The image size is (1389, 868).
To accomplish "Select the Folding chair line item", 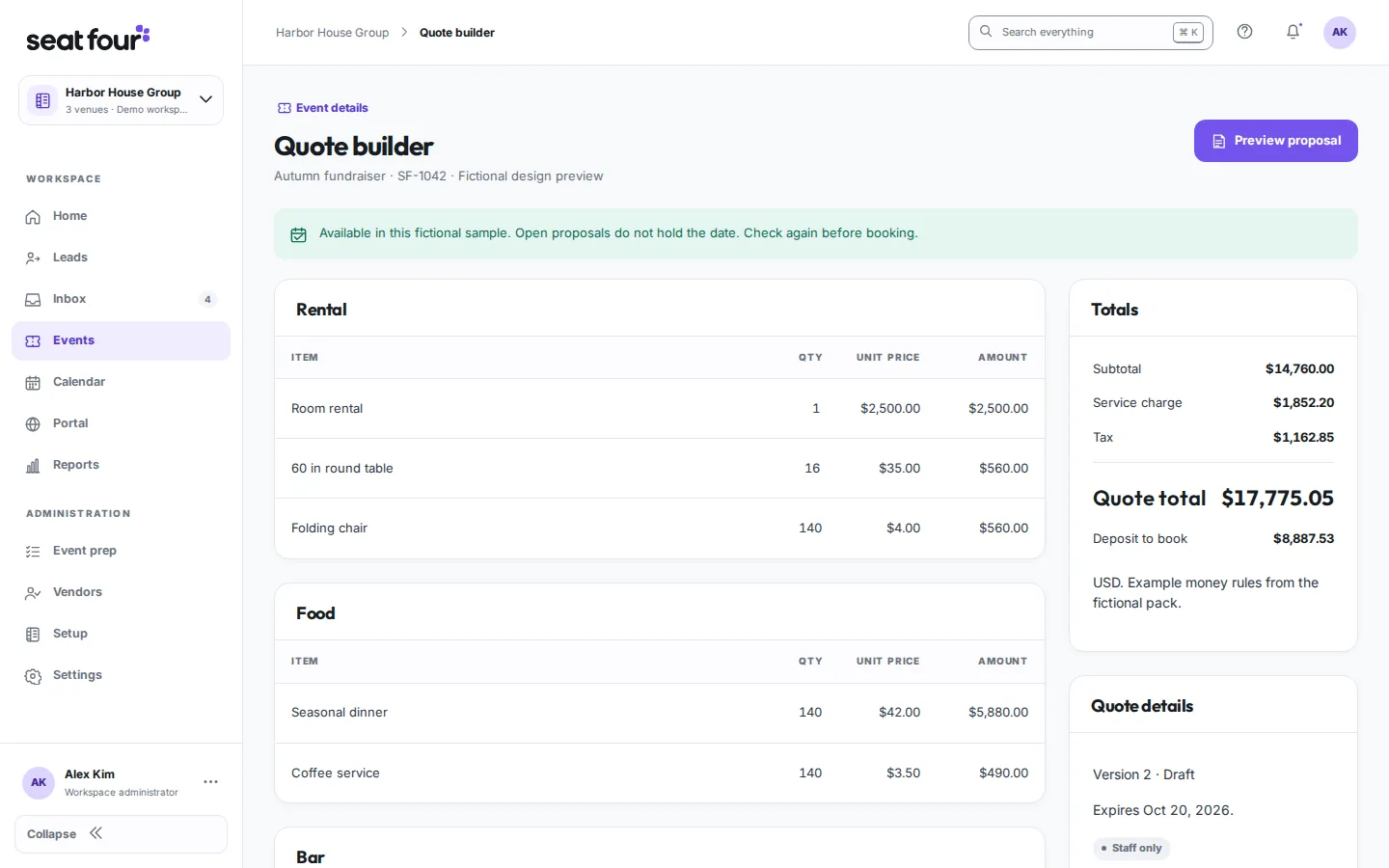I will [660, 529].
